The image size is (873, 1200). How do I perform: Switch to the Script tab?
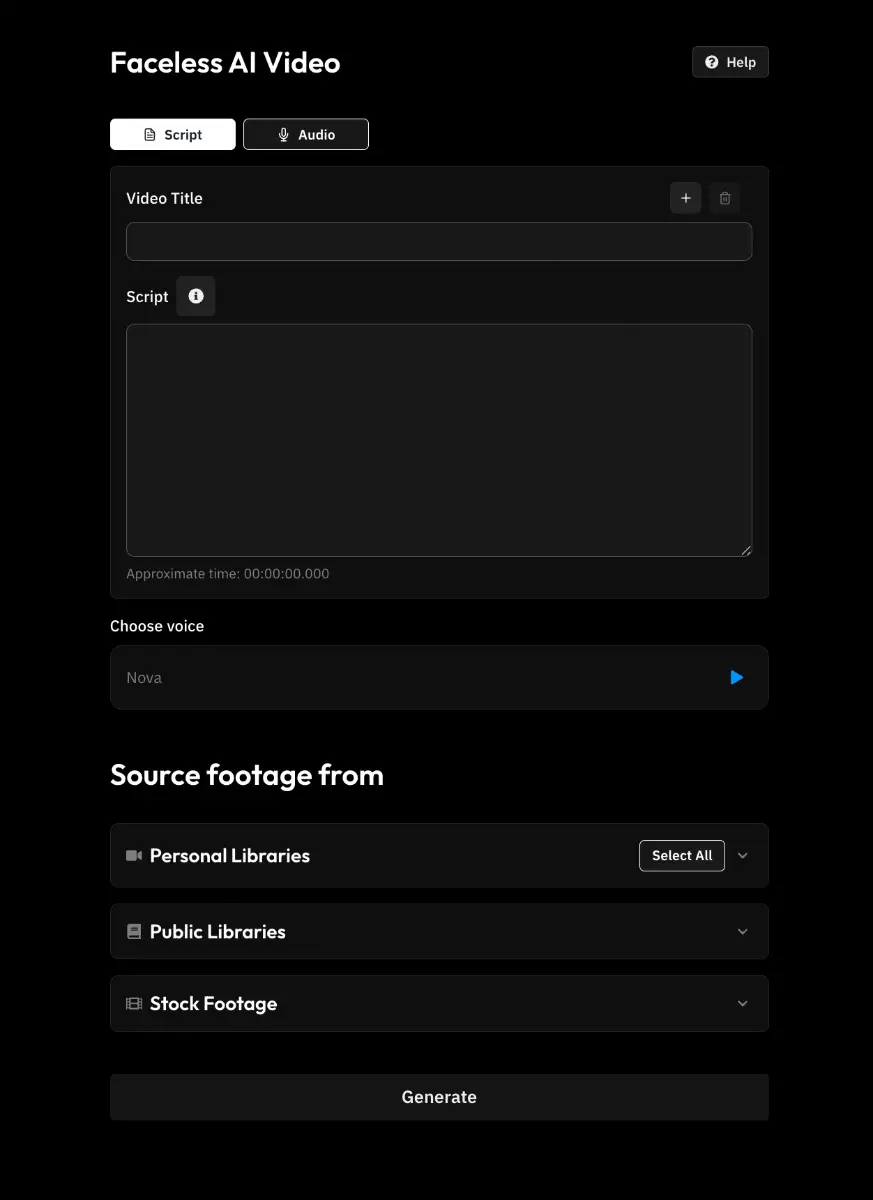point(173,135)
